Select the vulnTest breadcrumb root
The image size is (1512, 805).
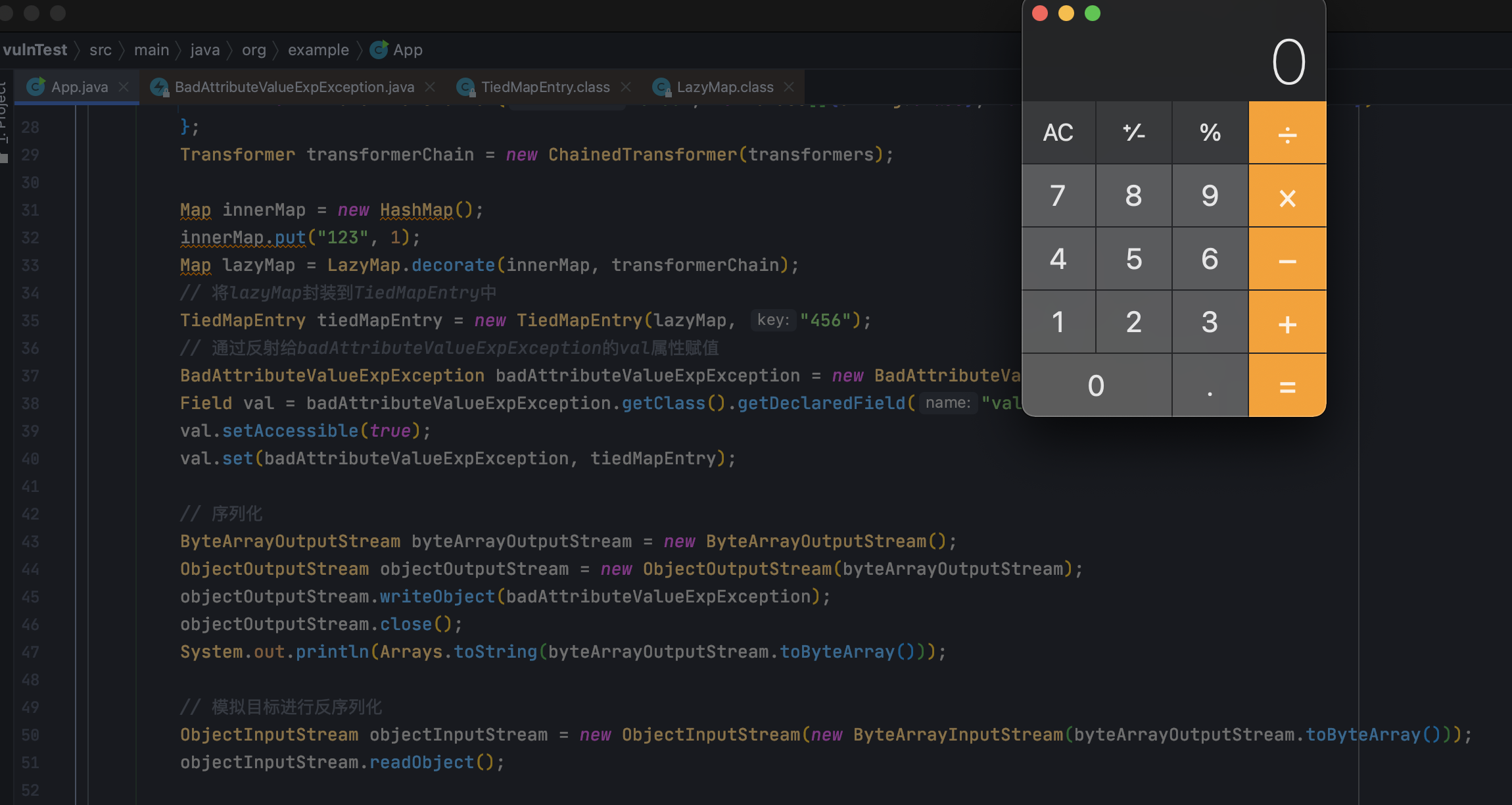click(34, 50)
